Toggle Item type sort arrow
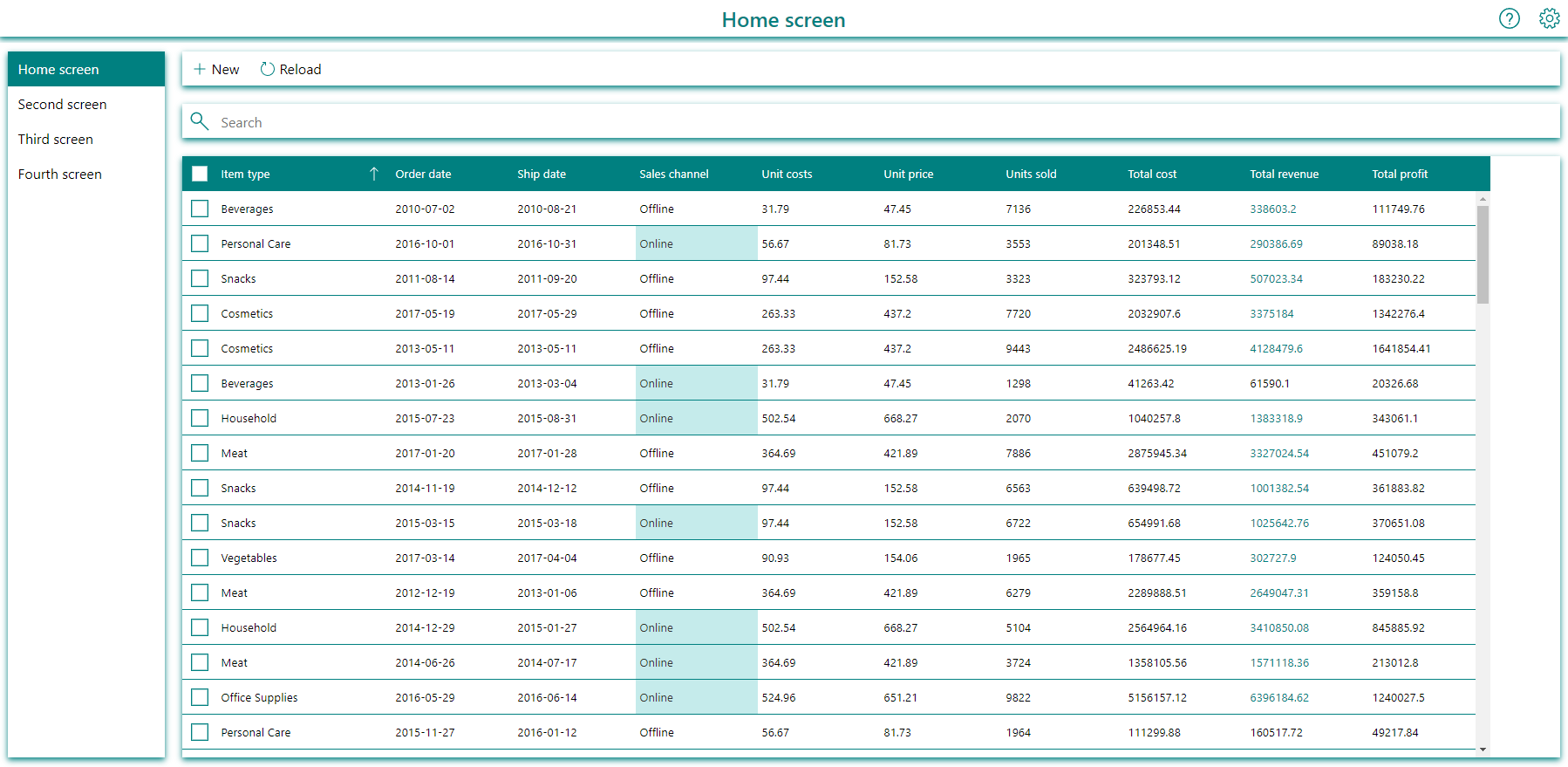The image size is (1568, 767). [374, 174]
